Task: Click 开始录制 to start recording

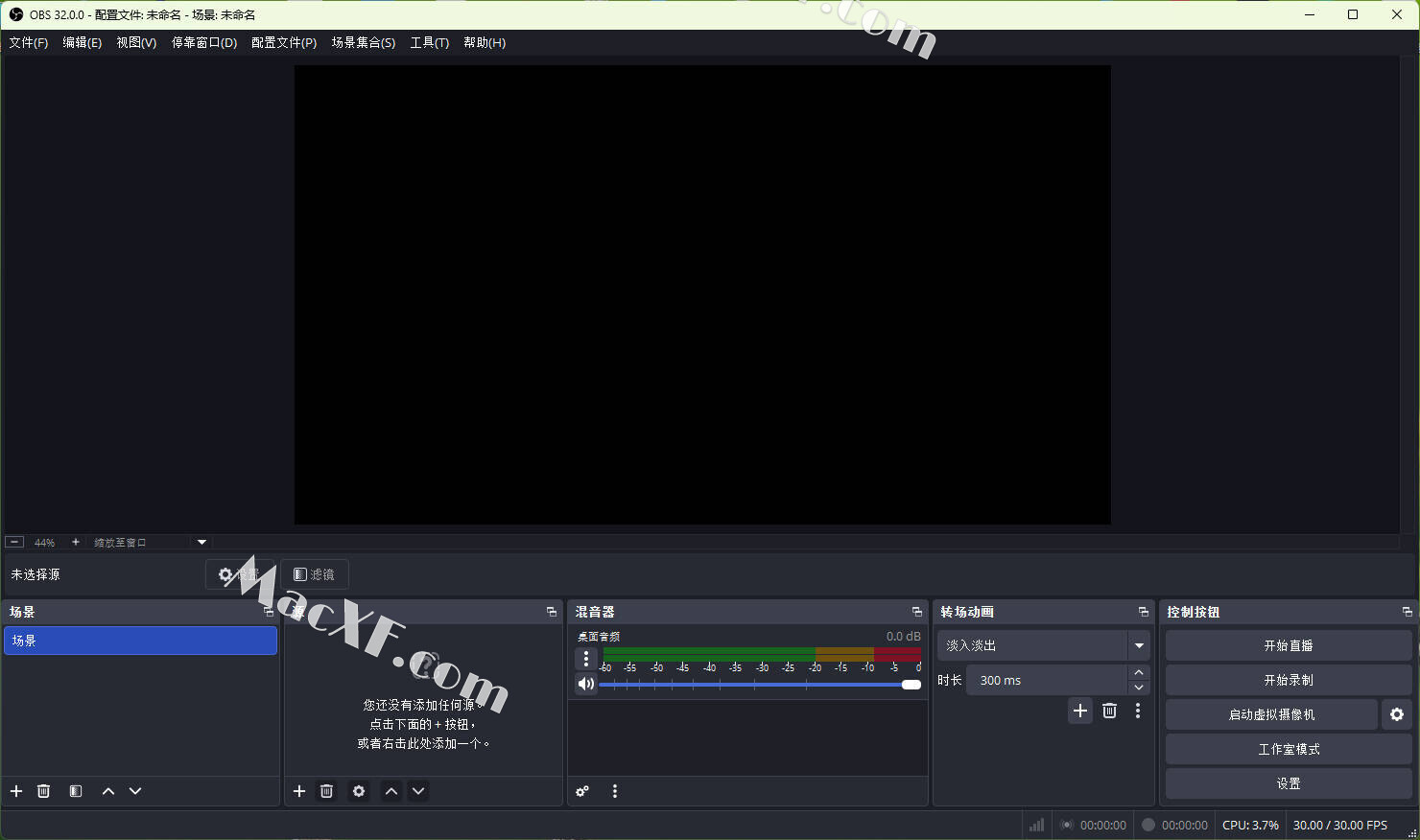Action: pos(1289,680)
